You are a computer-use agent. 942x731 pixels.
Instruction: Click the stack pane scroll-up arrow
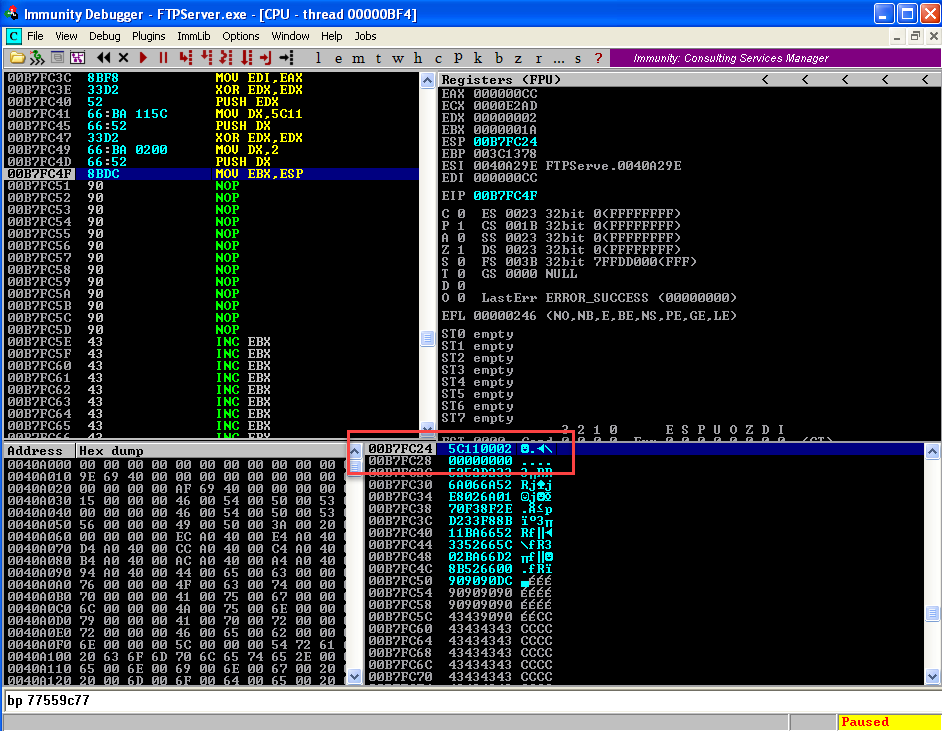click(x=932, y=451)
